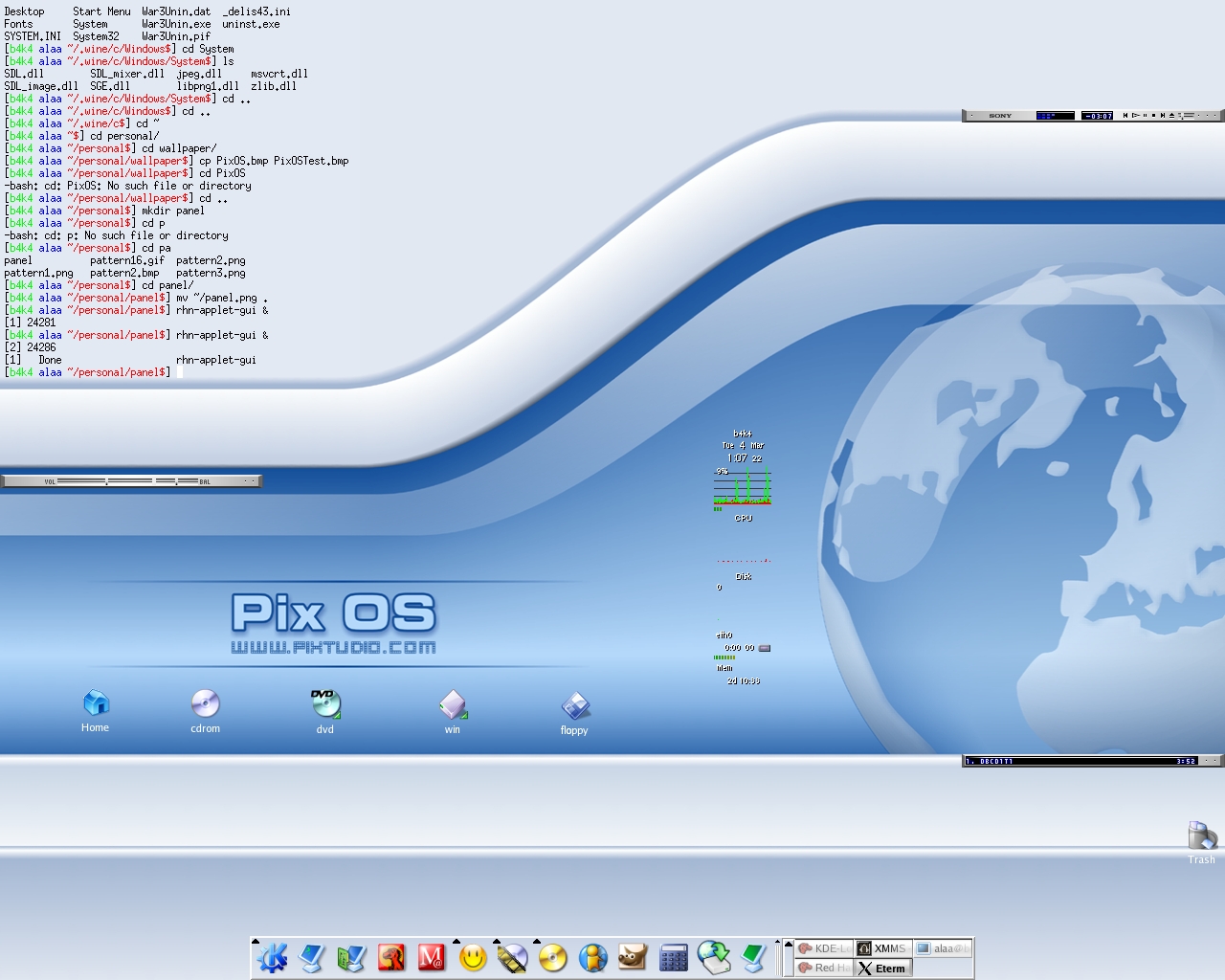Expand the arrow above the film strip icon
This screenshot has width=1225, height=980.
pos(496,942)
